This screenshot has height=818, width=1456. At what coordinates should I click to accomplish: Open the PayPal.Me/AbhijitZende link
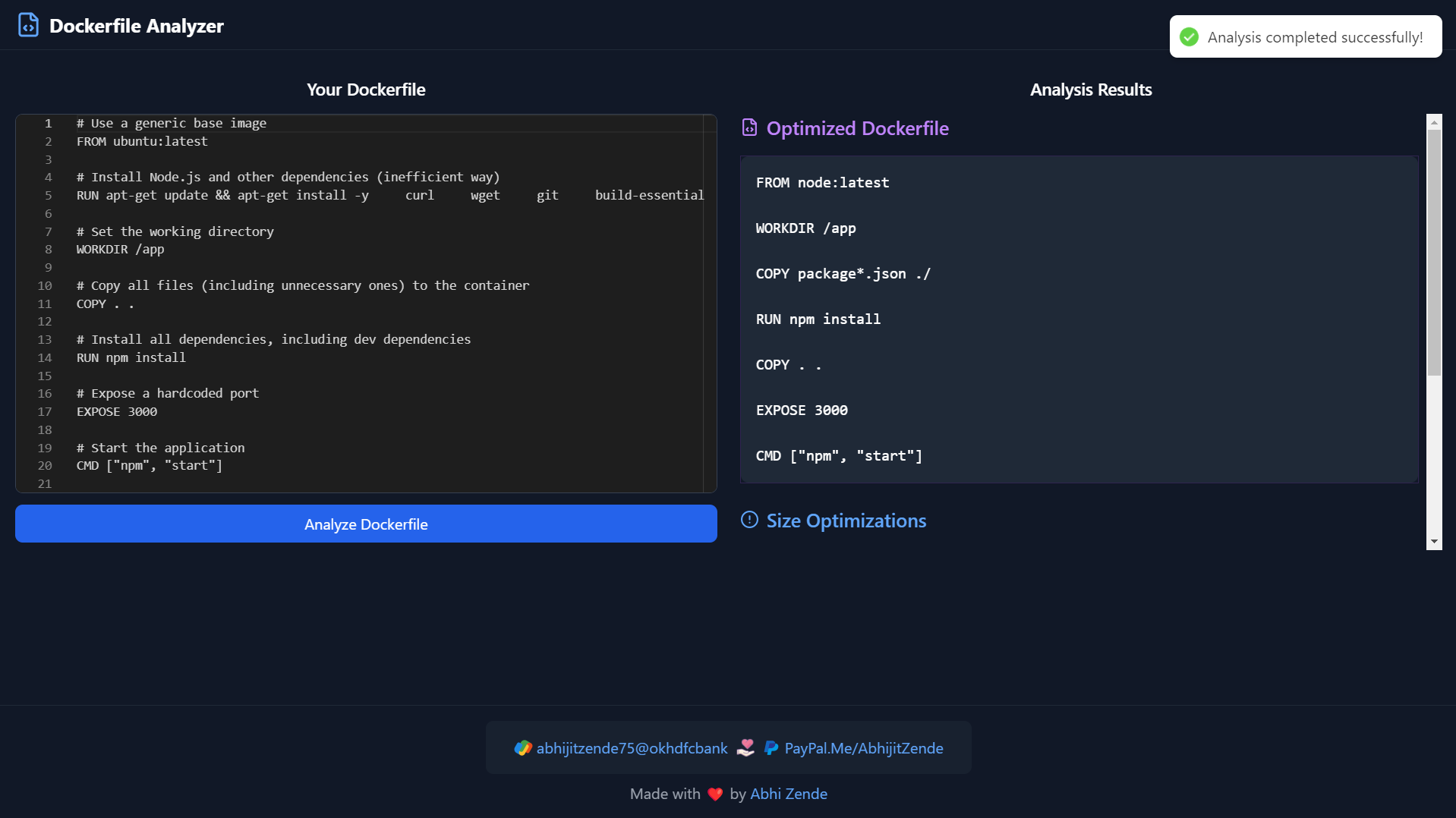coord(863,748)
